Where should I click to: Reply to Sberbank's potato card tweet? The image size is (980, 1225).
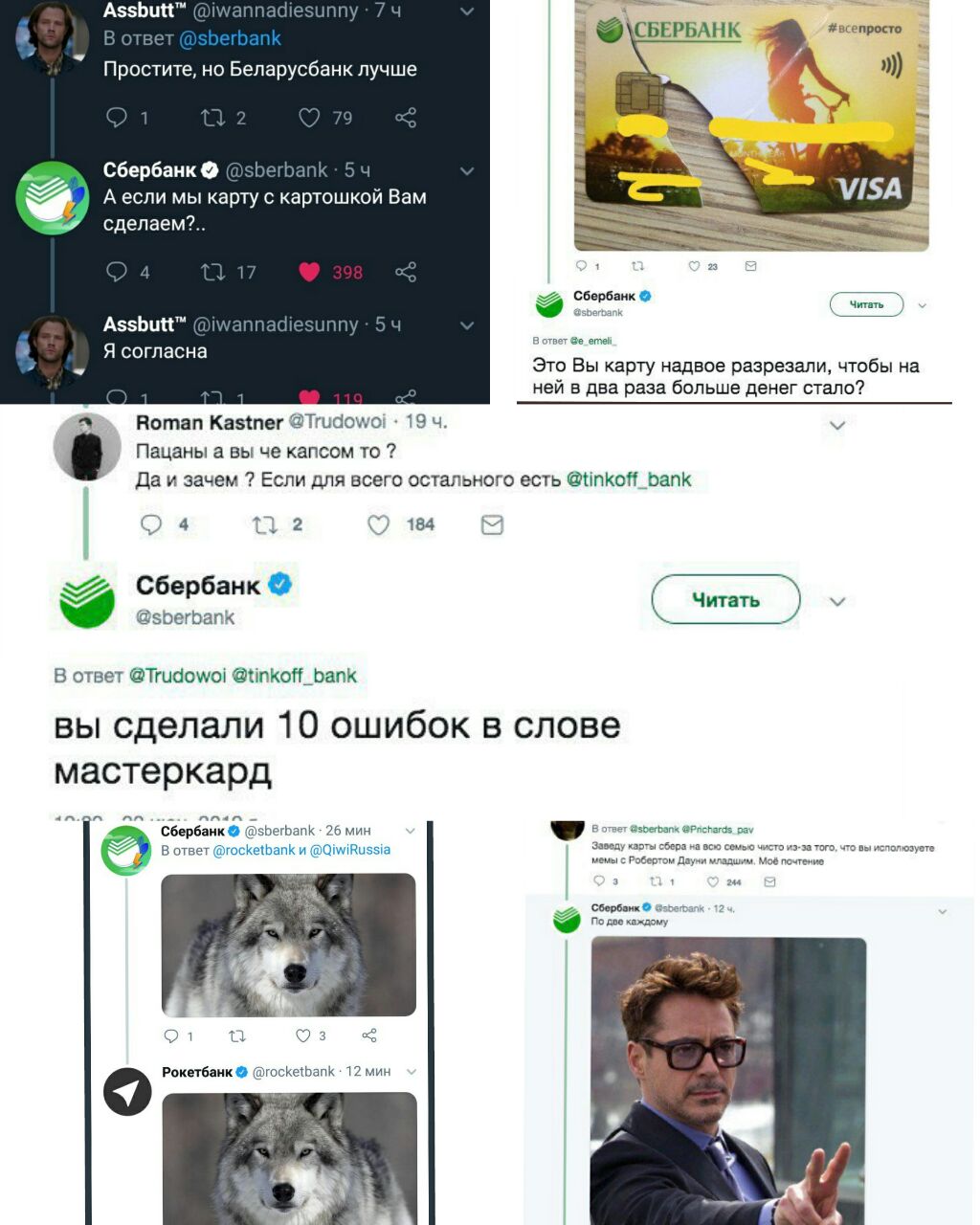point(117,272)
